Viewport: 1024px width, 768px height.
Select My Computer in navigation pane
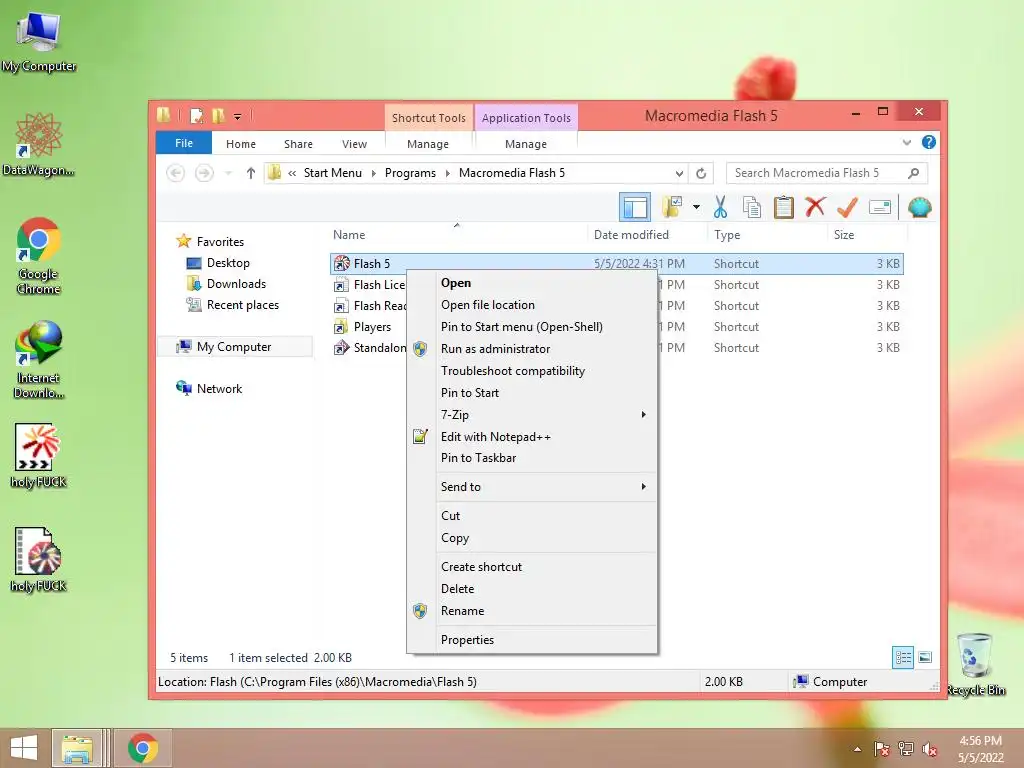click(x=234, y=347)
